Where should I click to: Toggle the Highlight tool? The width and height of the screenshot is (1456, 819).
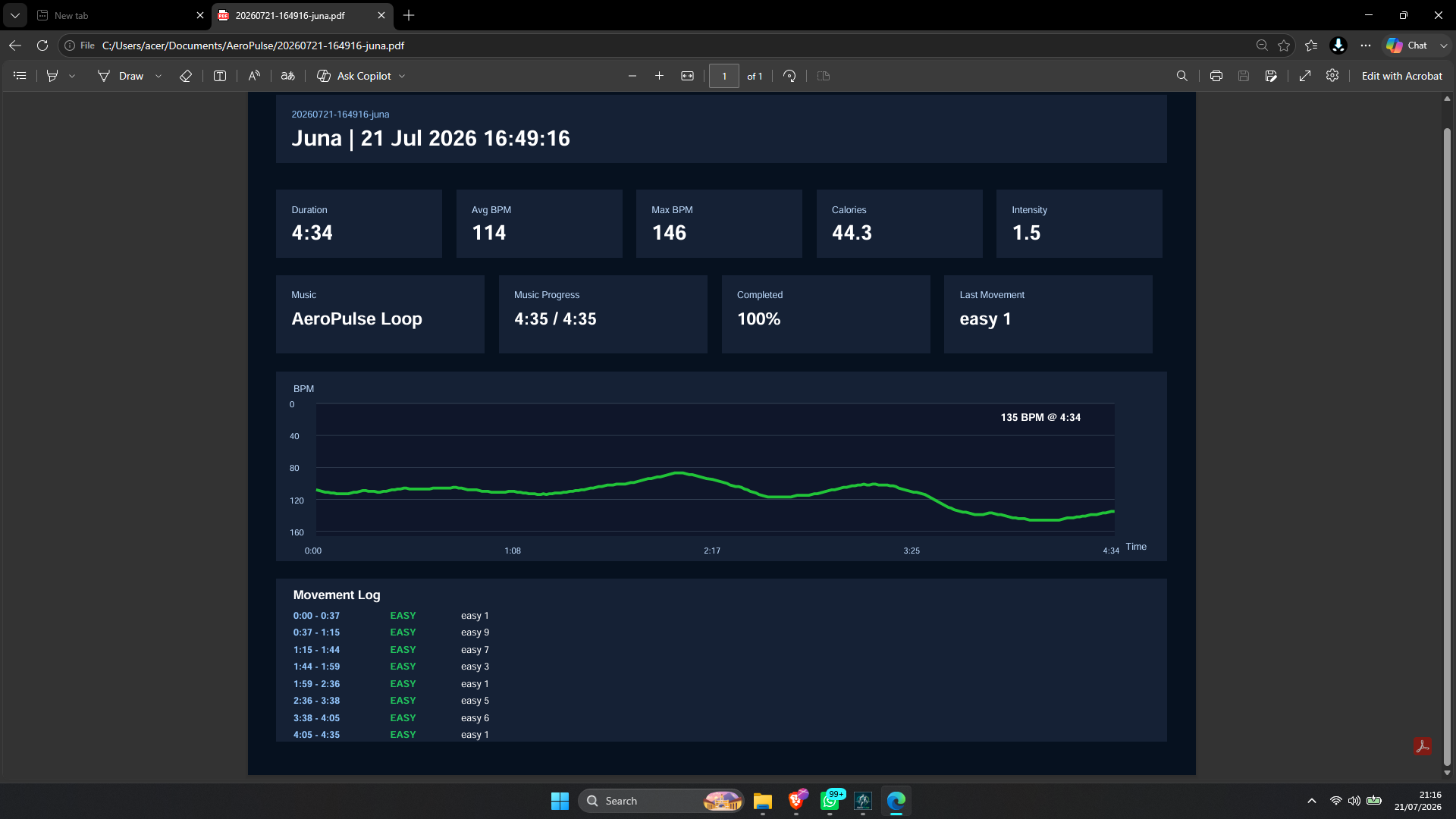pos(52,76)
